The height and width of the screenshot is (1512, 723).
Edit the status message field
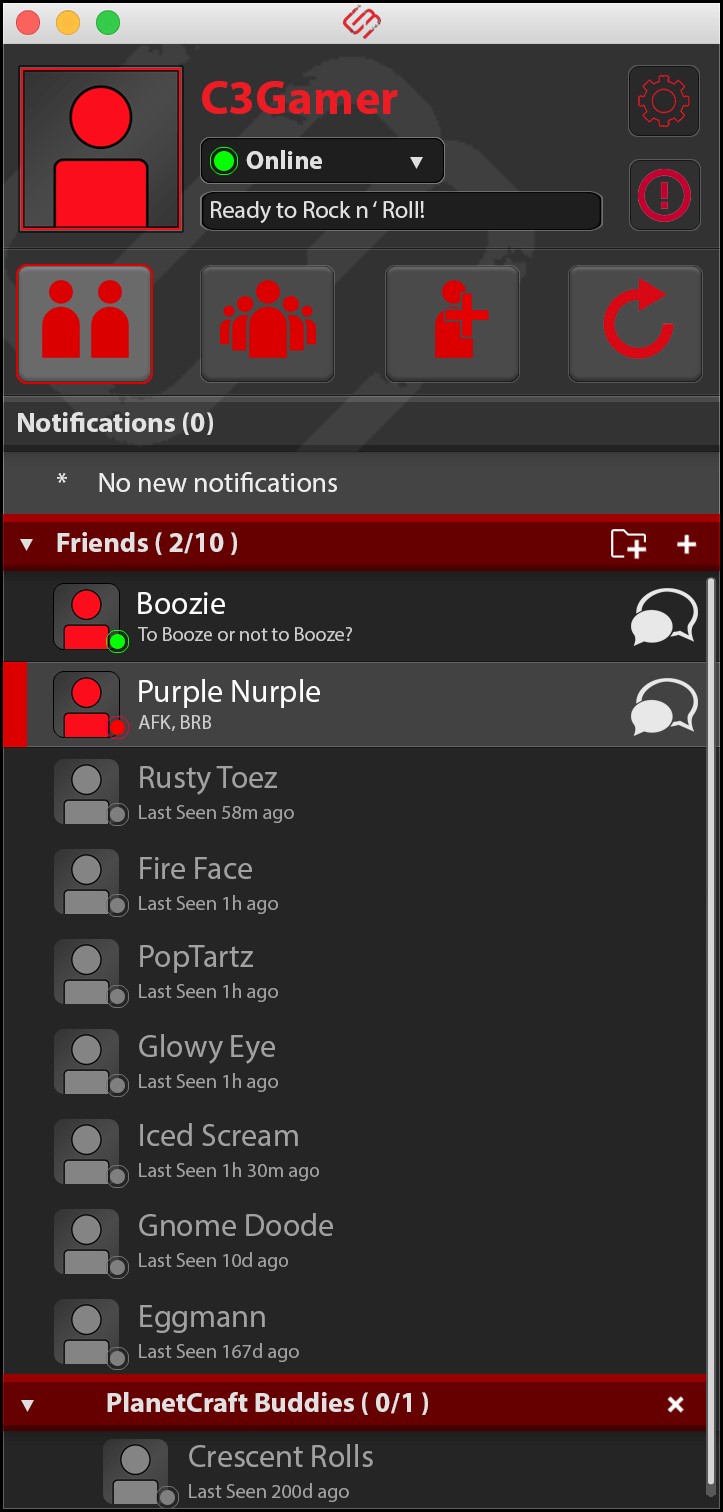(x=401, y=211)
